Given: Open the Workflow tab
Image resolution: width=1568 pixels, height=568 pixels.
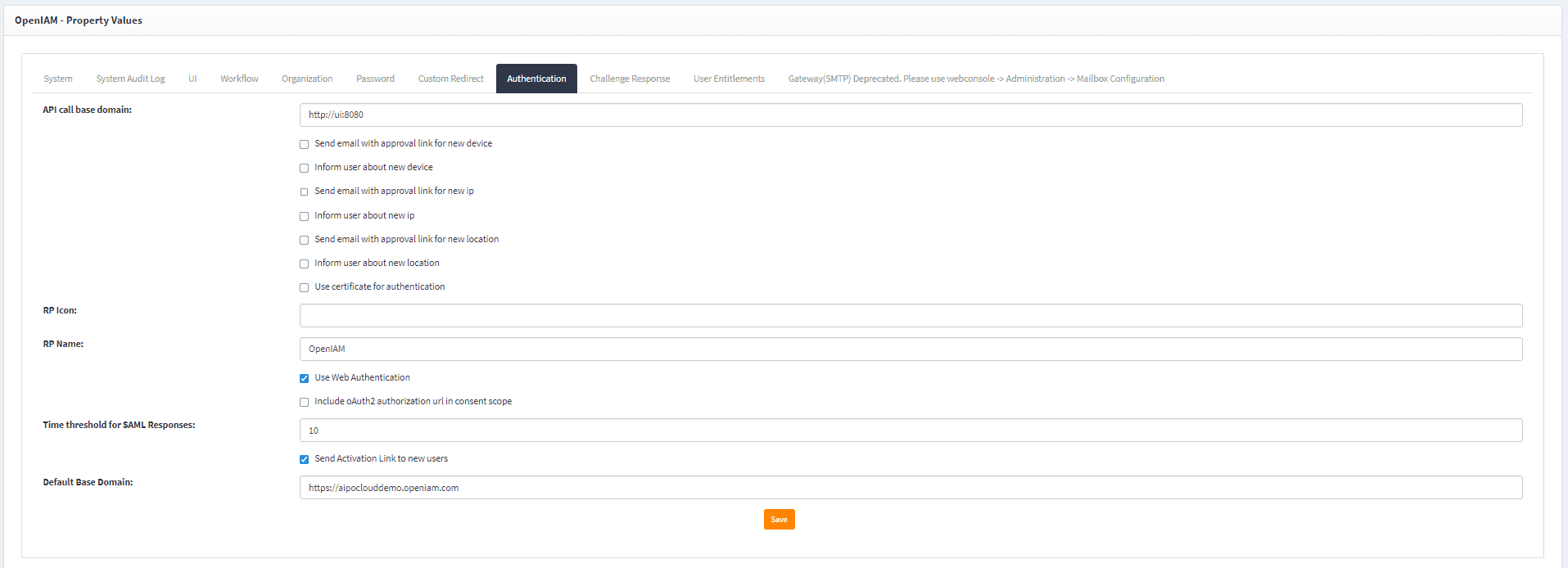Looking at the screenshot, I should [239, 79].
